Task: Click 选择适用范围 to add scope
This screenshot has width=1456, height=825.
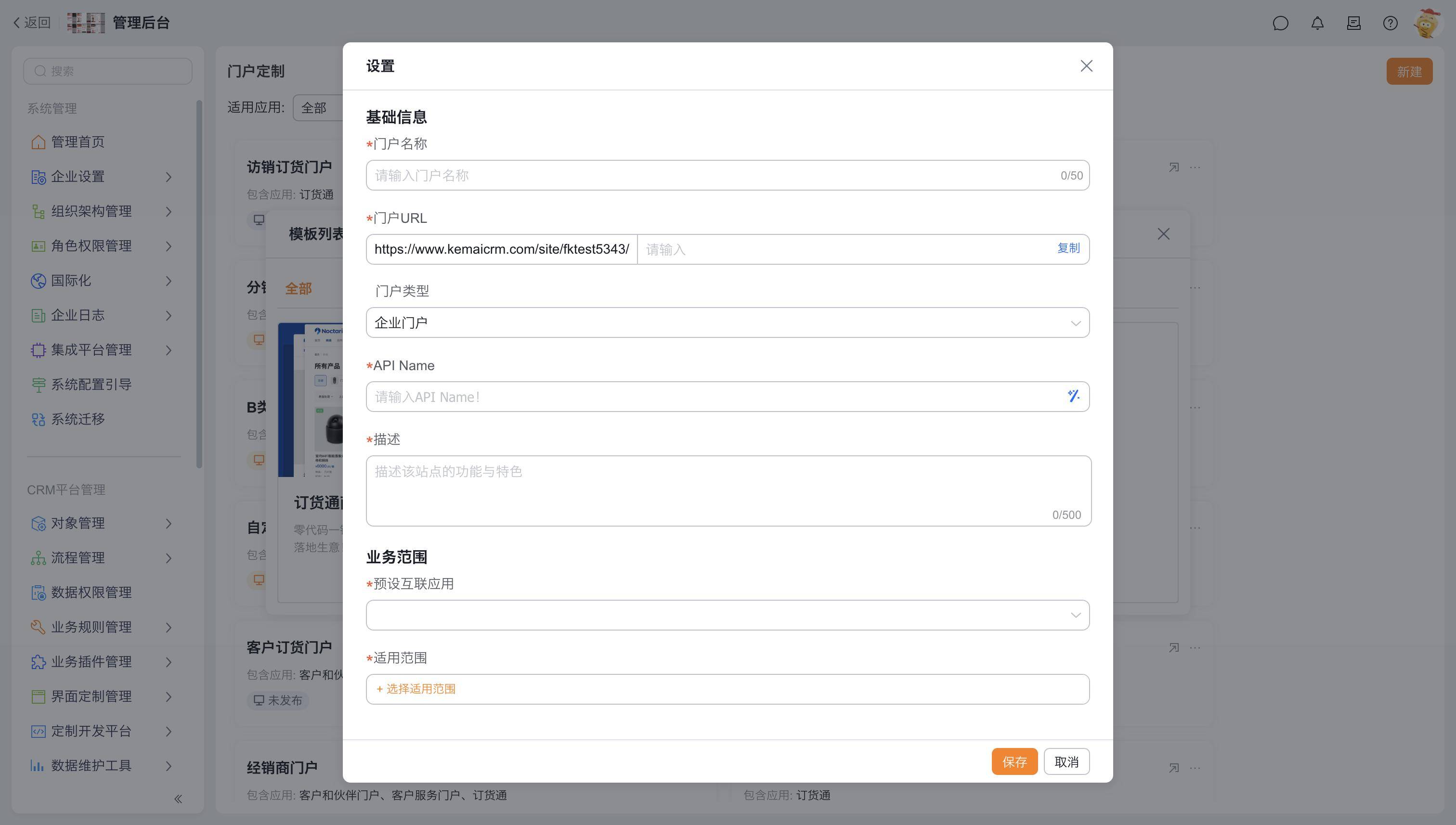Action: tap(416, 689)
